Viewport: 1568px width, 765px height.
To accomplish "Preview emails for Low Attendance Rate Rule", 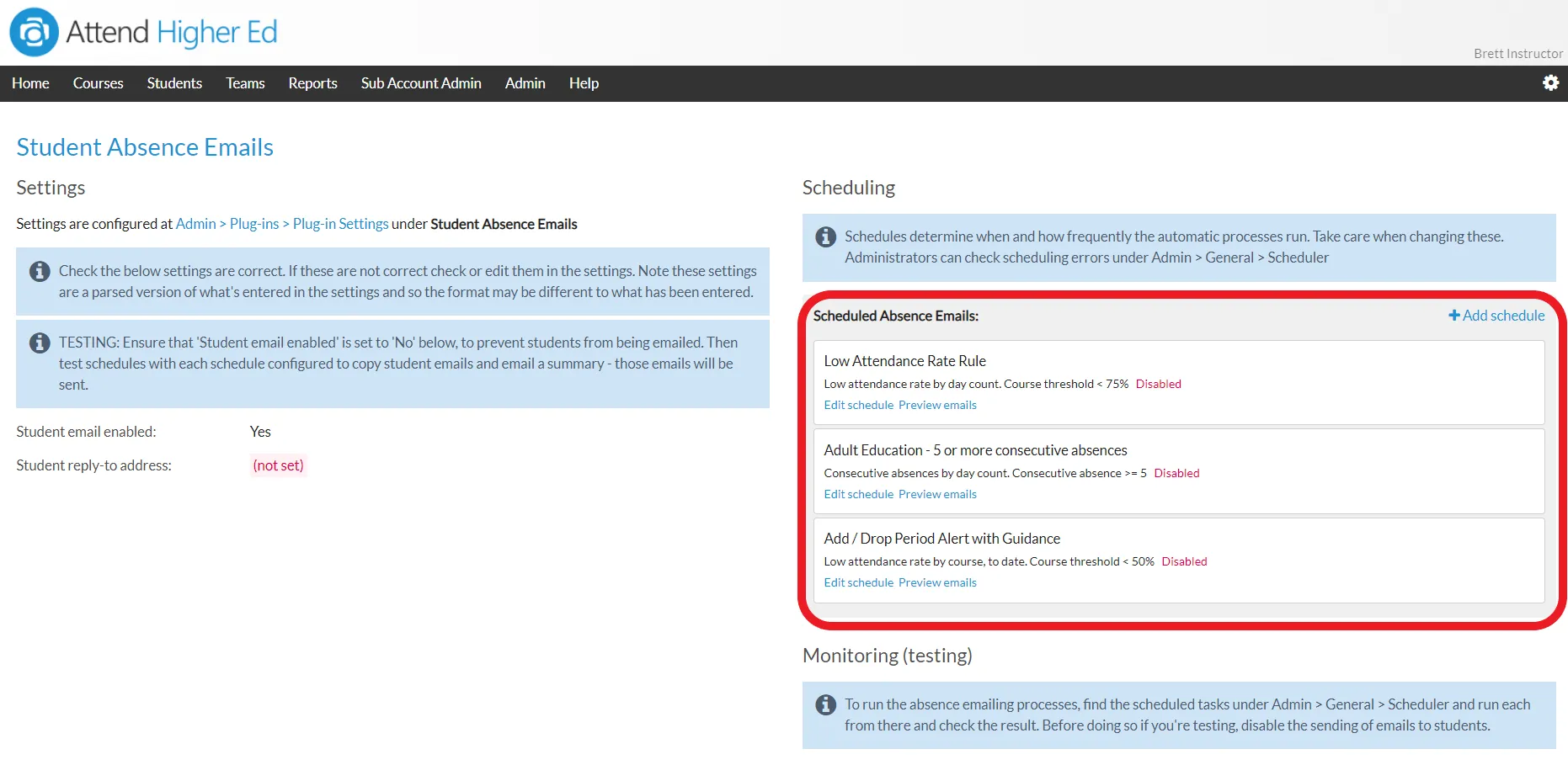I will click(937, 405).
